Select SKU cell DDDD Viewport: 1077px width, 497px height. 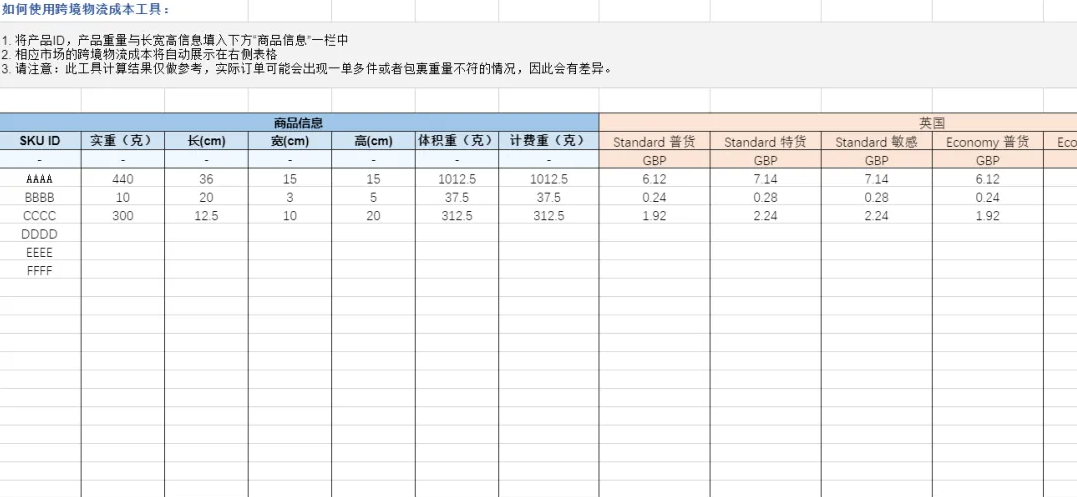pos(40,234)
